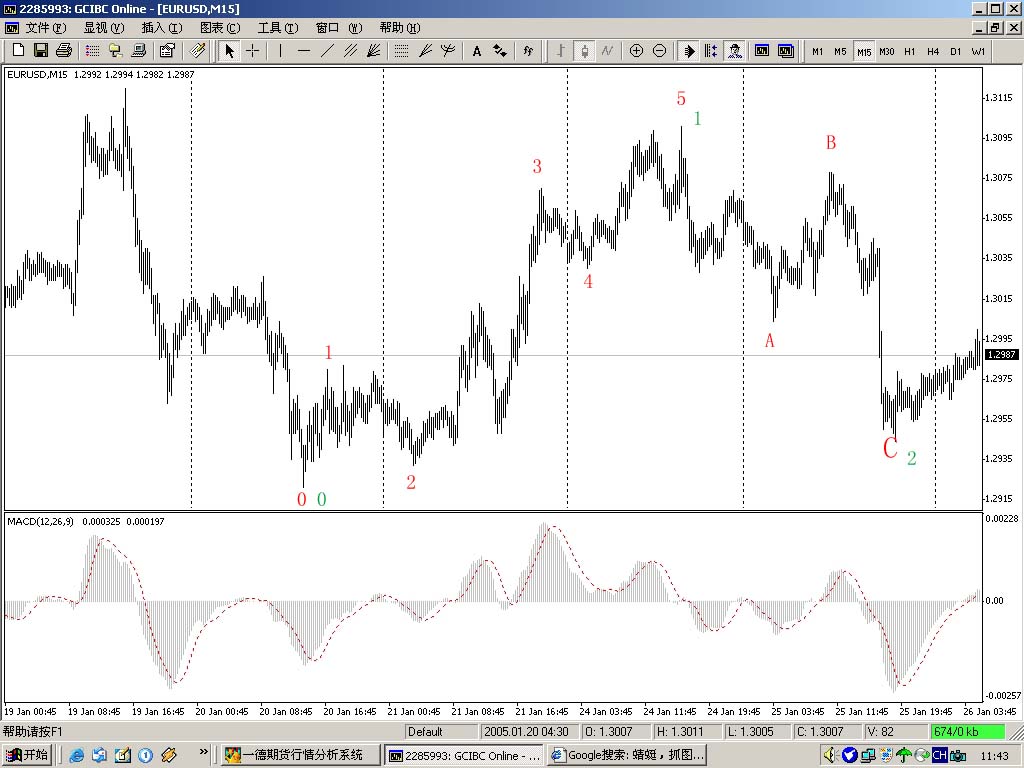Open the 插入(I) menu
The image size is (1024, 768).
(x=161, y=28)
